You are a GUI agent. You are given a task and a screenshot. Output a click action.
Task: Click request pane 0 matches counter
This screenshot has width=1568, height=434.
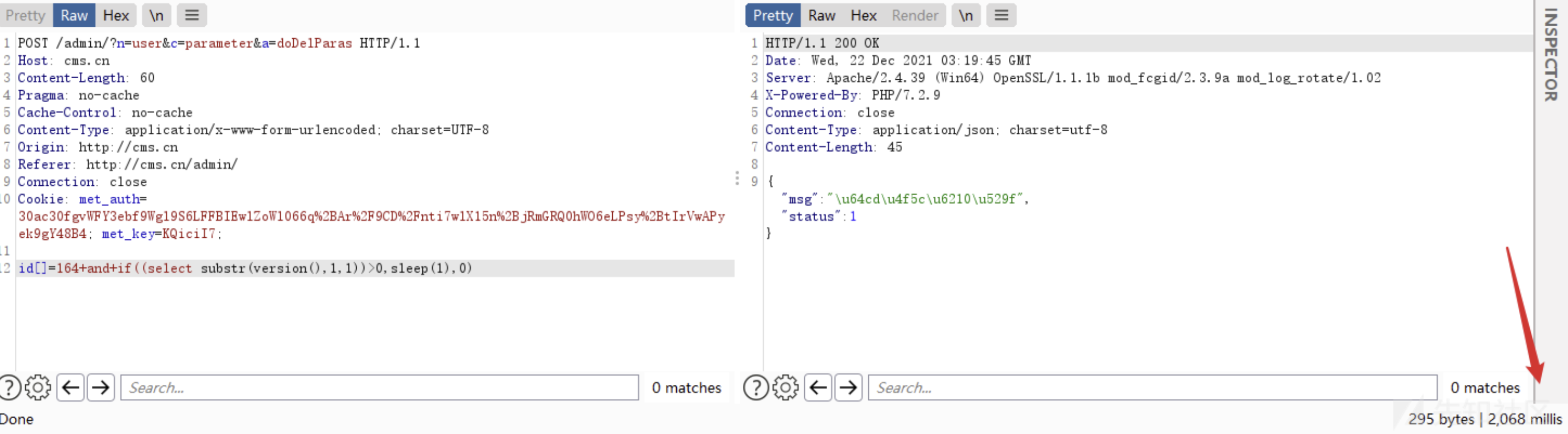click(687, 388)
